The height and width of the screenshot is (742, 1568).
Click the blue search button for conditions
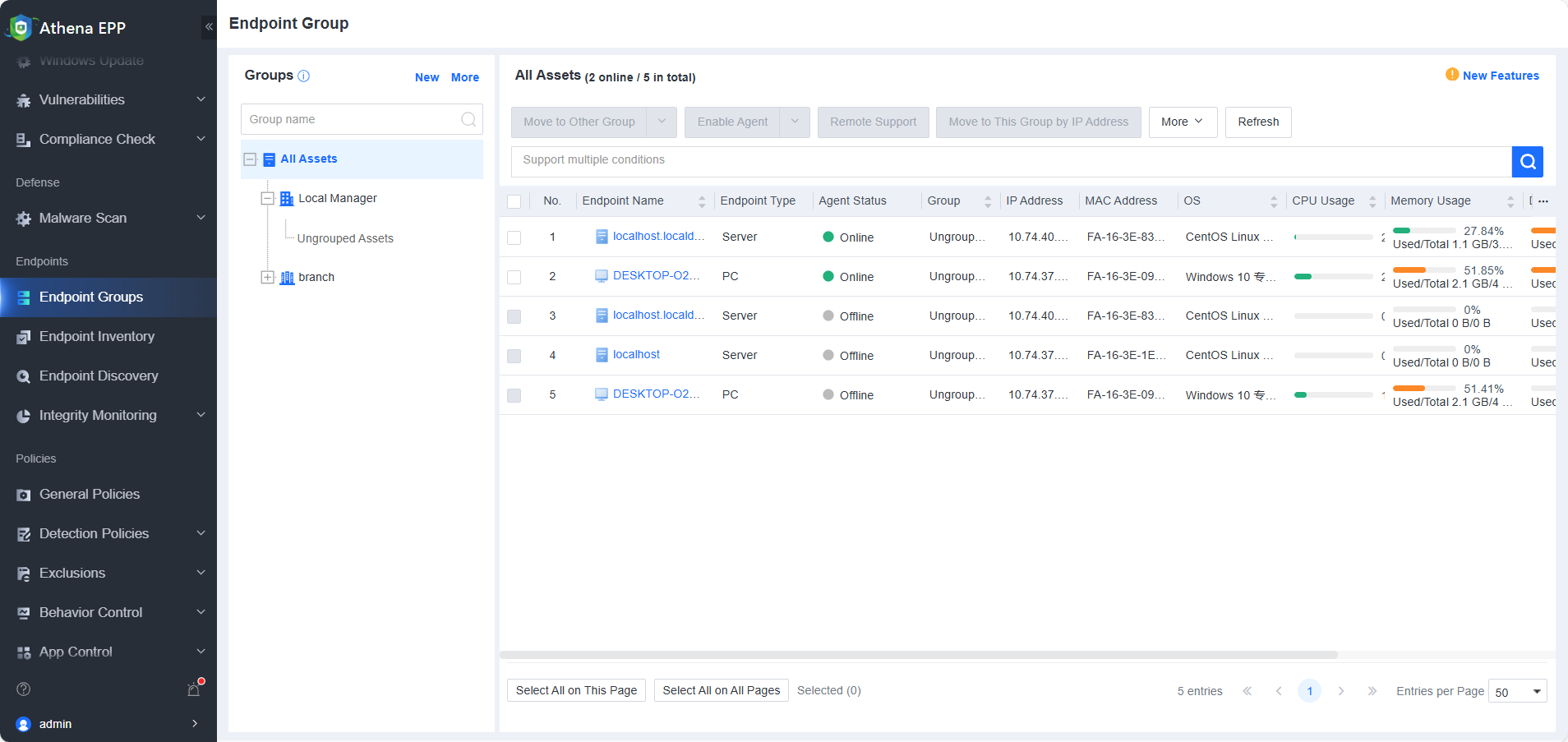(1528, 162)
